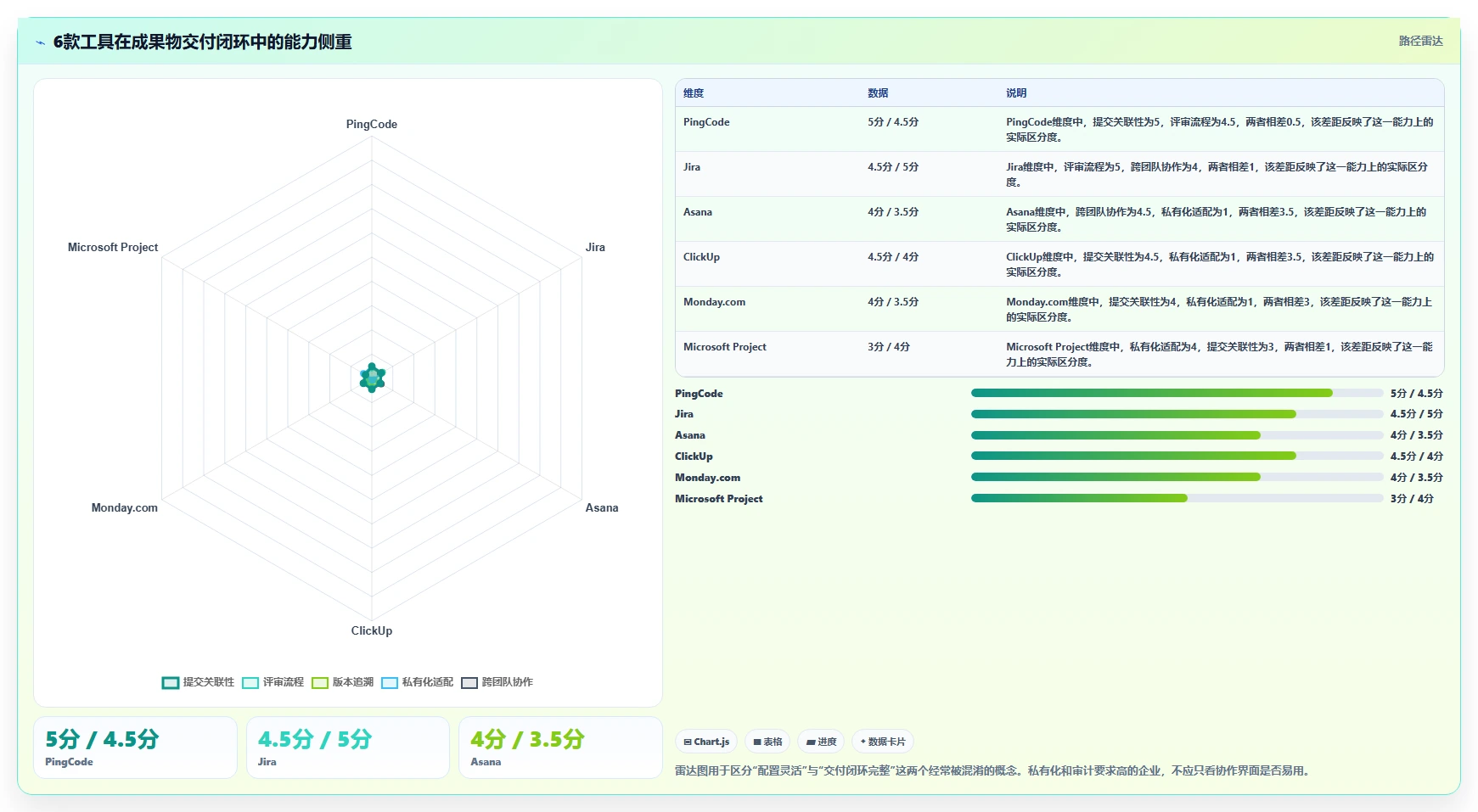
Task: Toggle the 跨团队协作 legend item
Action: coord(497,682)
